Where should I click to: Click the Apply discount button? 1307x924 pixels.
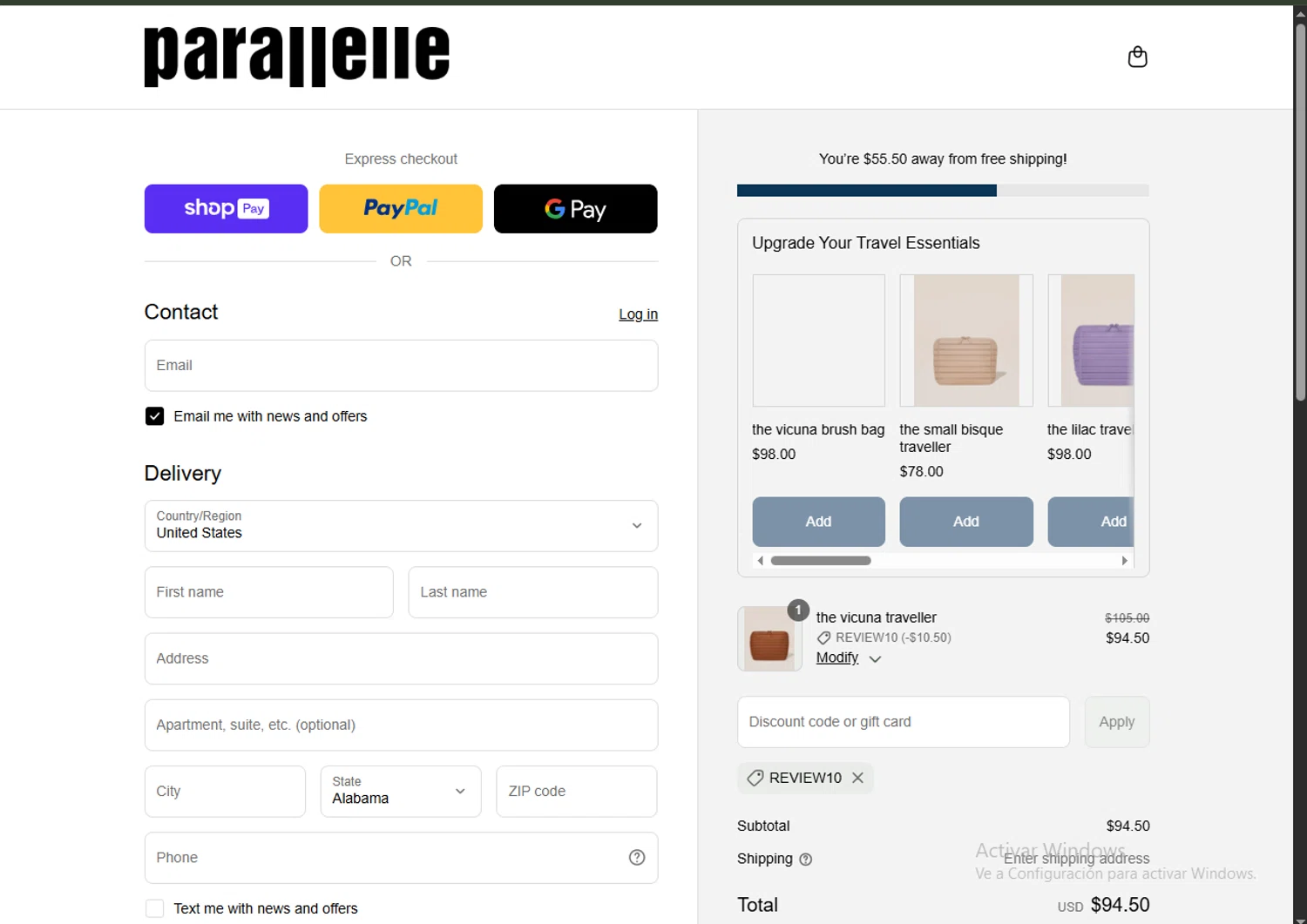pyautogui.click(x=1117, y=722)
